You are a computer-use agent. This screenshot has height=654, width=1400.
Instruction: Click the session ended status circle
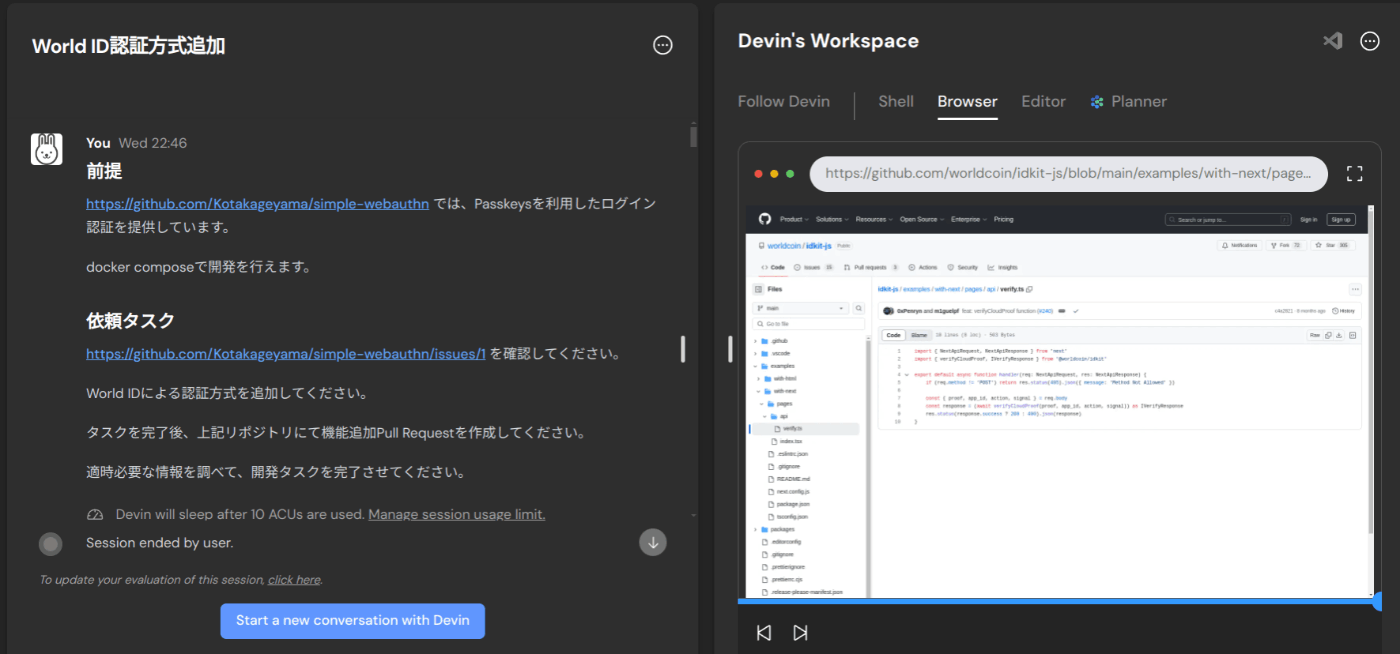click(x=50, y=543)
